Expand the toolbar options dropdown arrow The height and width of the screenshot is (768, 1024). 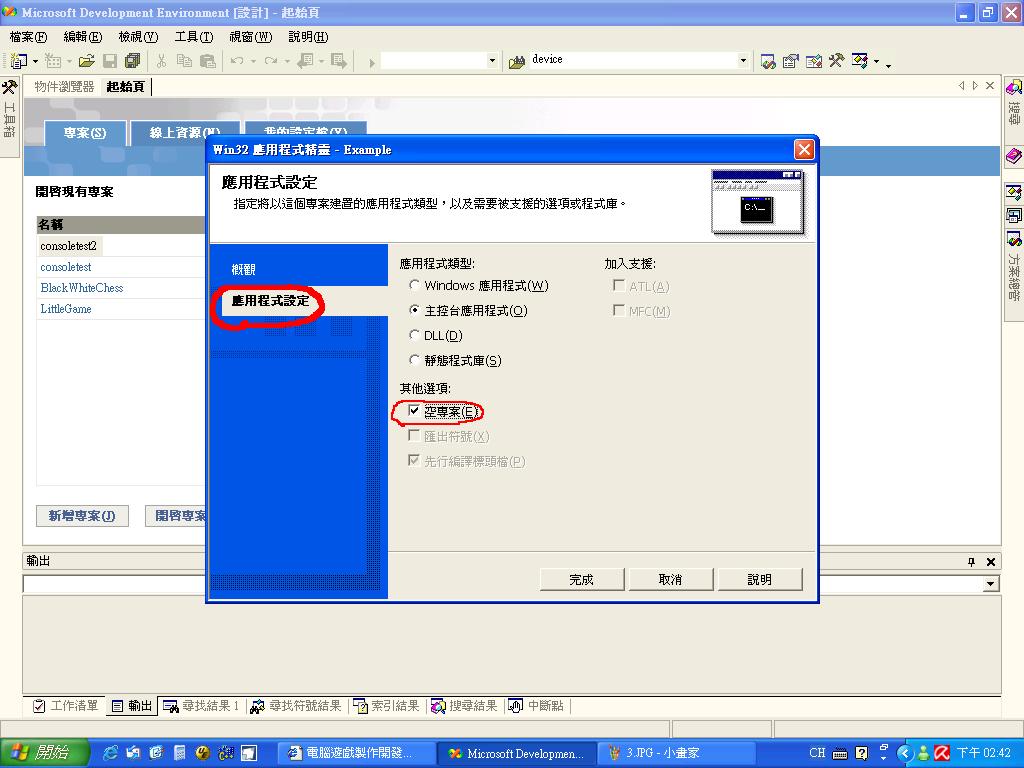[x=888, y=64]
